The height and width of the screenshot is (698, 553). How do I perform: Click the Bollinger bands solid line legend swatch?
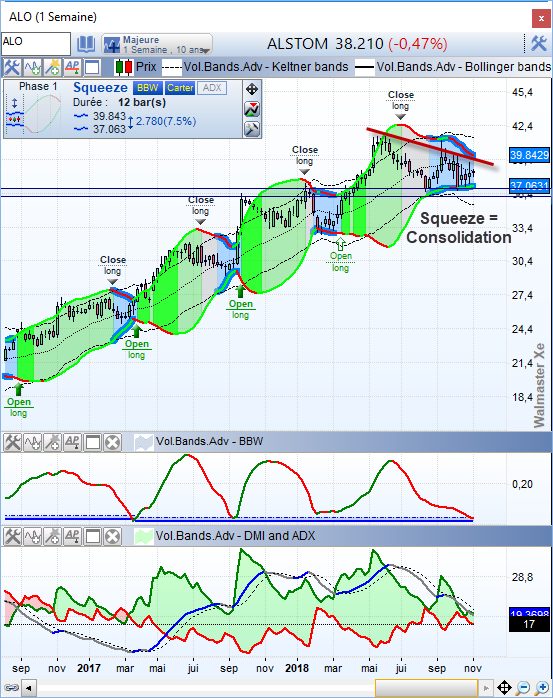365,68
